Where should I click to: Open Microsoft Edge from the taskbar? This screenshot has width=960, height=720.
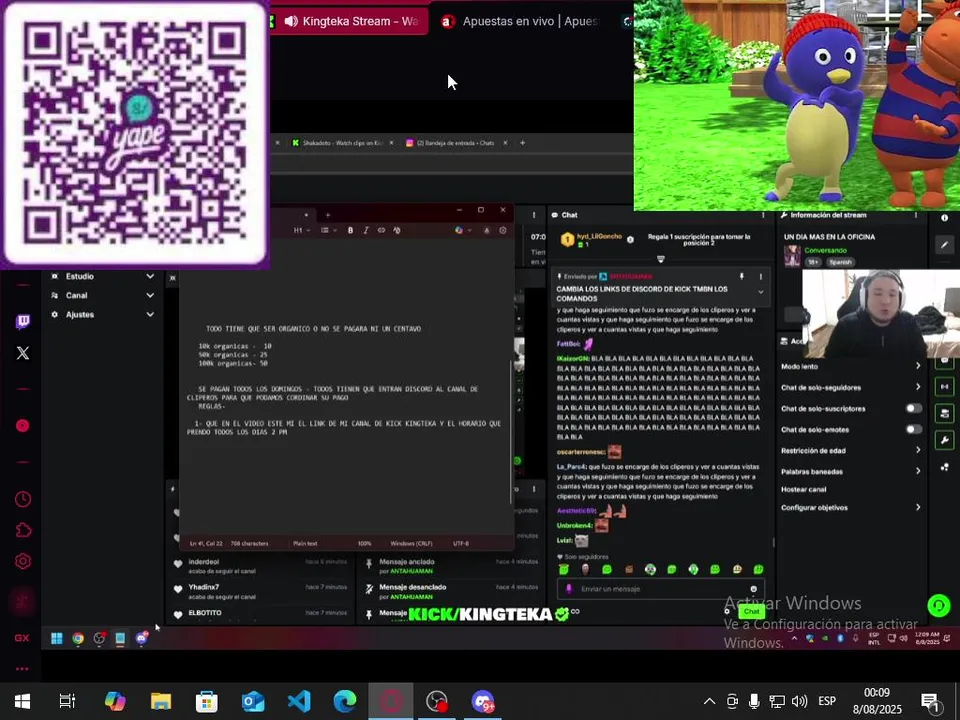[345, 701]
